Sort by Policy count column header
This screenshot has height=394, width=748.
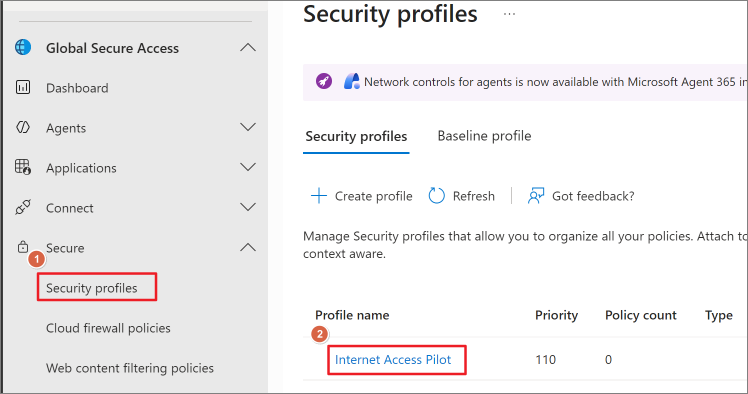(641, 315)
